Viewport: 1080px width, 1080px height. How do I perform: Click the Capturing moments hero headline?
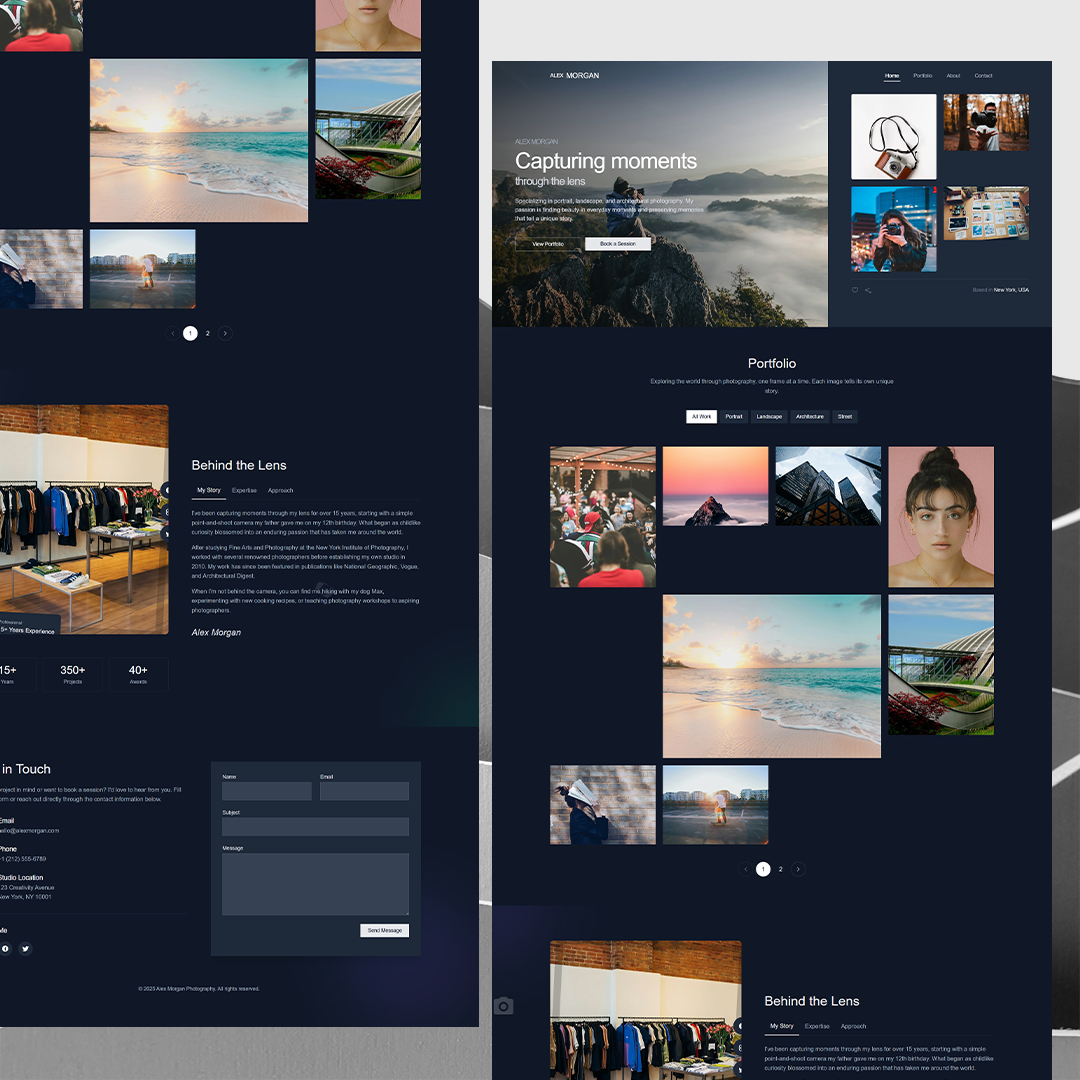click(x=606, y=160)
